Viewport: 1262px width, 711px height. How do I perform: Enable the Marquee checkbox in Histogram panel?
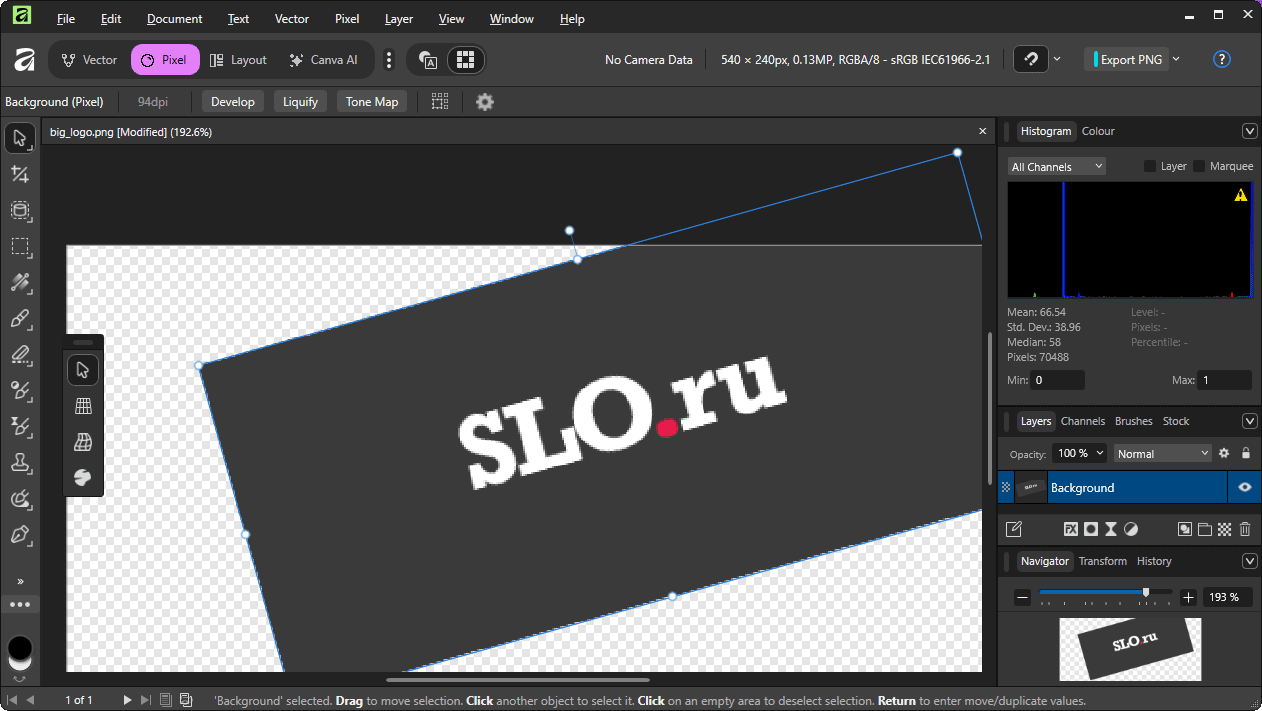pyautogui.click(x=1198, y=166)
